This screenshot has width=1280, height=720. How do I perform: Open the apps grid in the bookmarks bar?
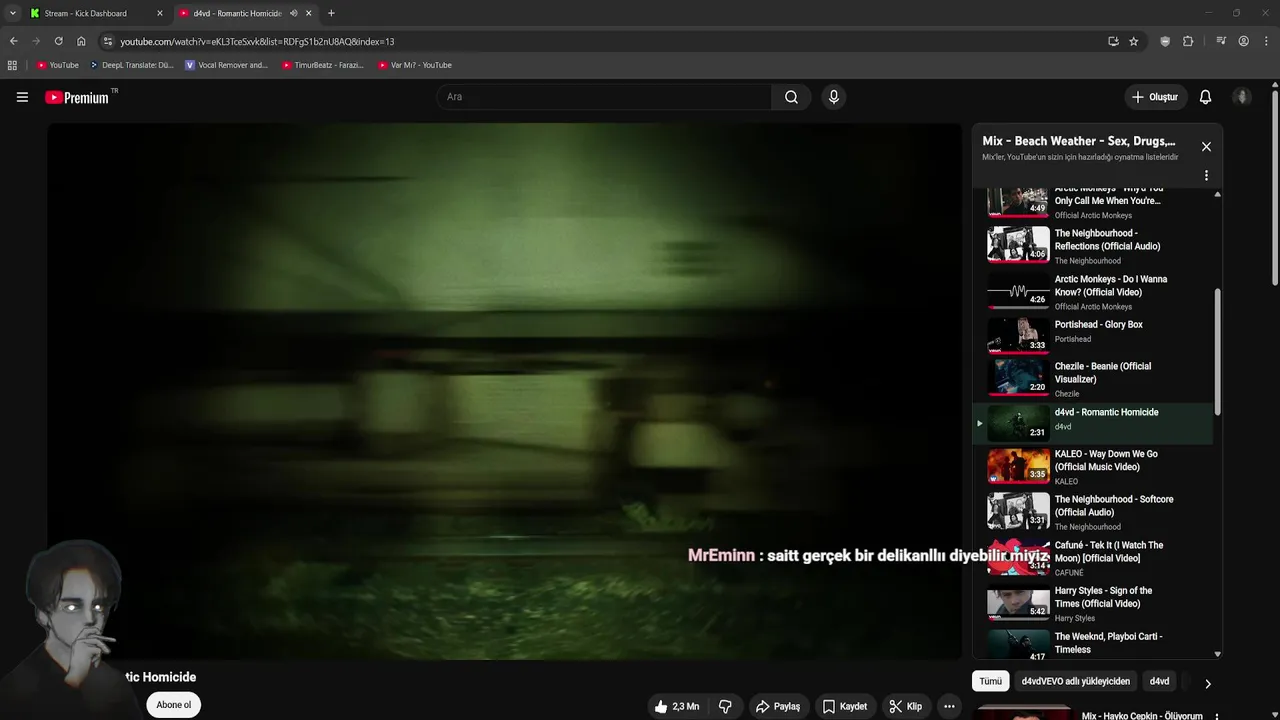pos(12,65)
